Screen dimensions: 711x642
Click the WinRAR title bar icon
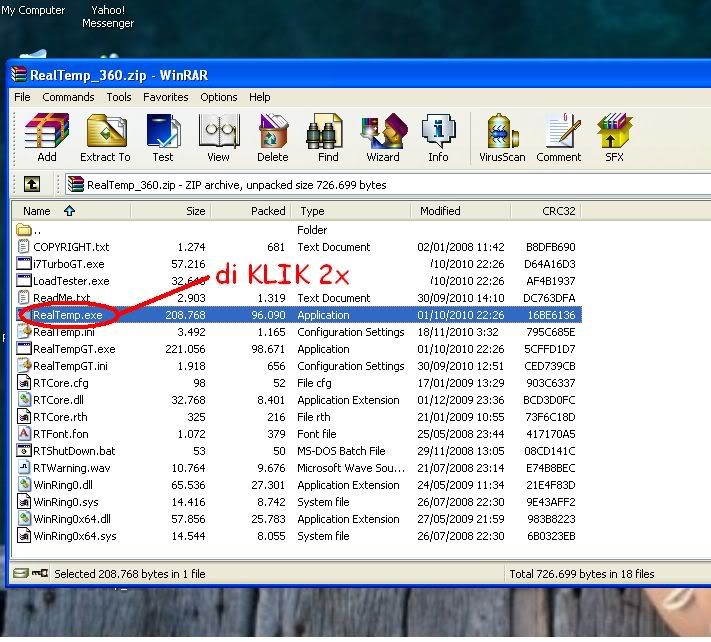tap(19, 74)
